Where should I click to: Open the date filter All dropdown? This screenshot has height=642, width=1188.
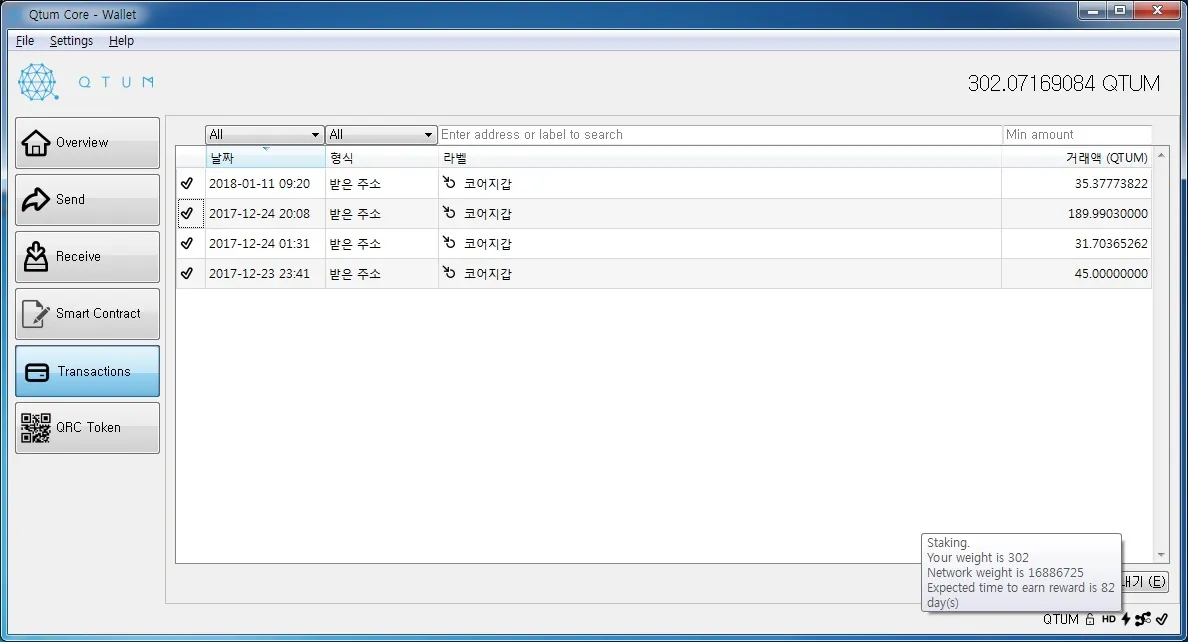click(x=264, y=135)
